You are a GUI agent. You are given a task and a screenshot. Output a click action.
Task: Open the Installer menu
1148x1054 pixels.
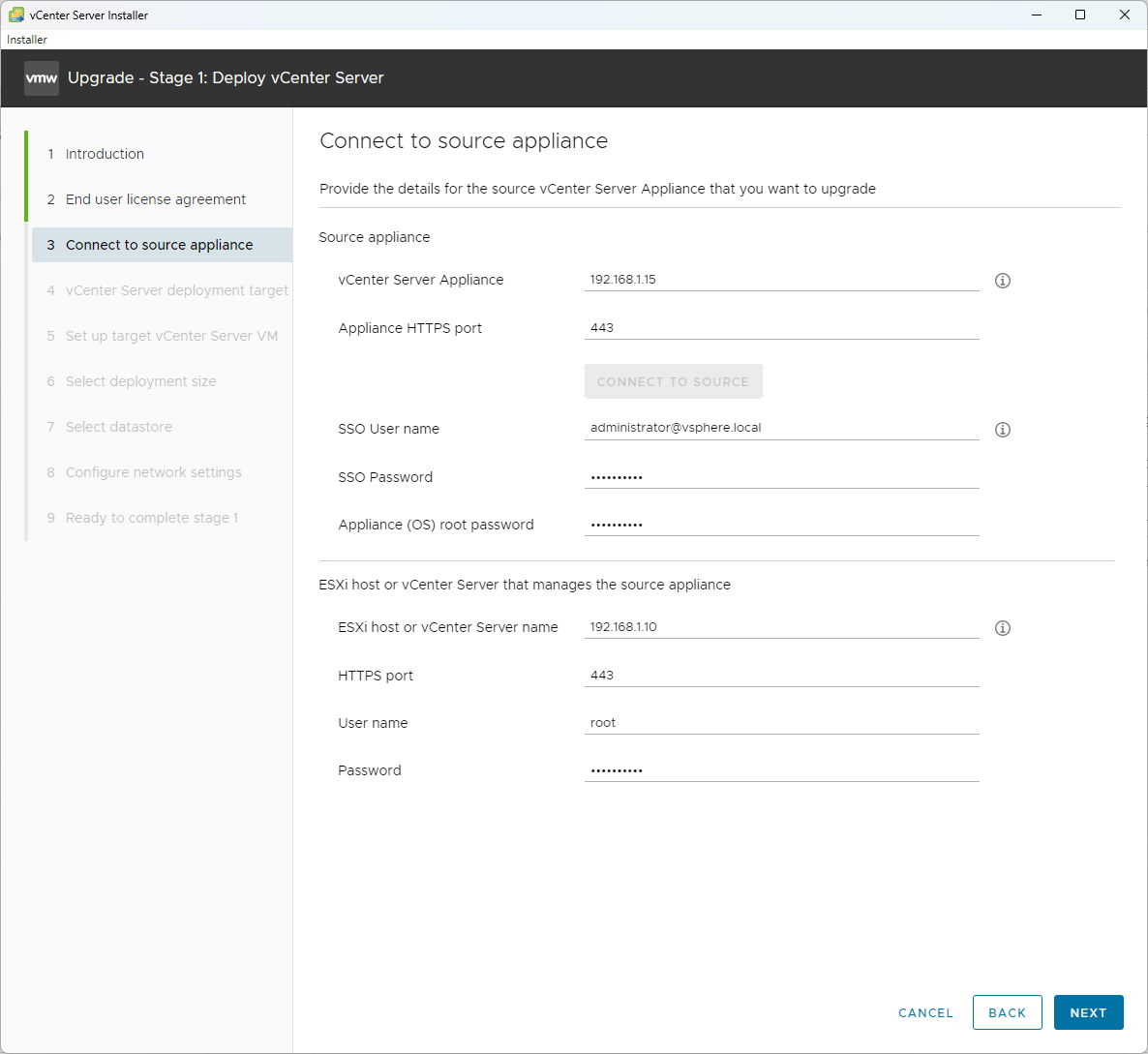coord(27,40)
